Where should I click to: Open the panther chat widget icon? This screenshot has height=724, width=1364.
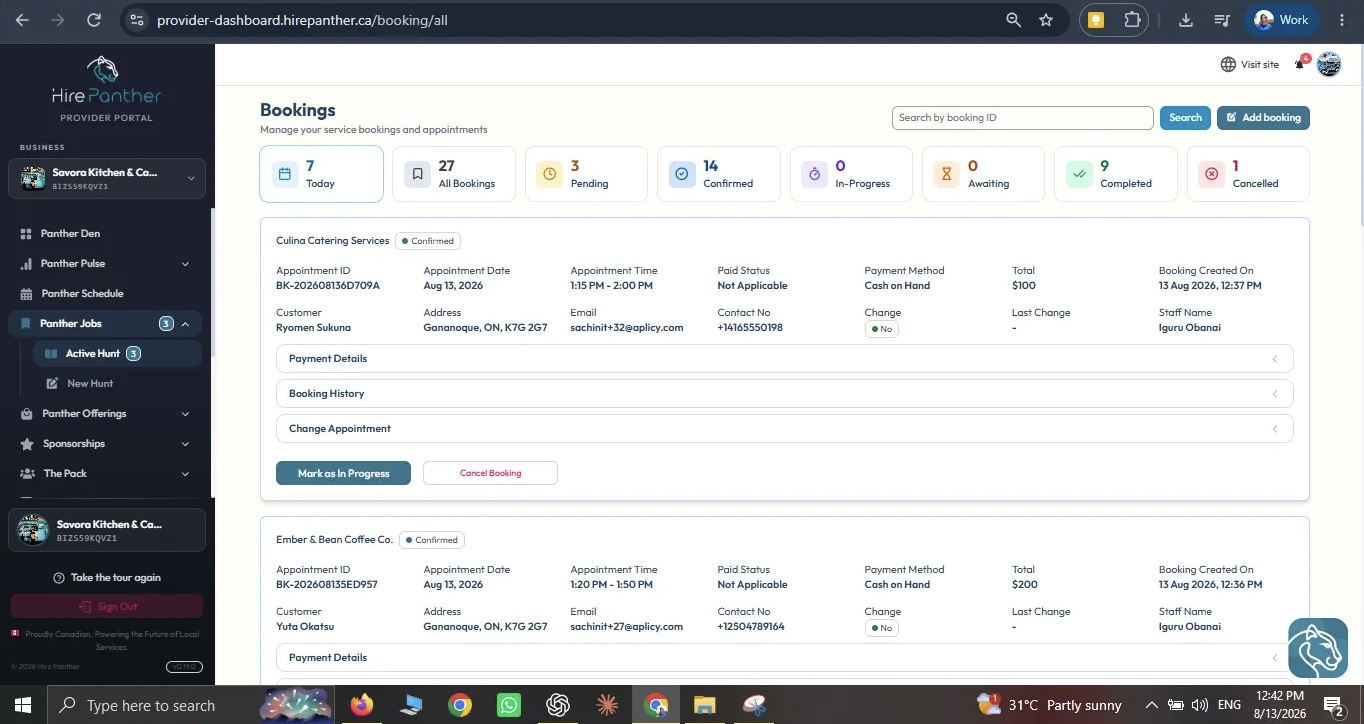click(1317, 649)
